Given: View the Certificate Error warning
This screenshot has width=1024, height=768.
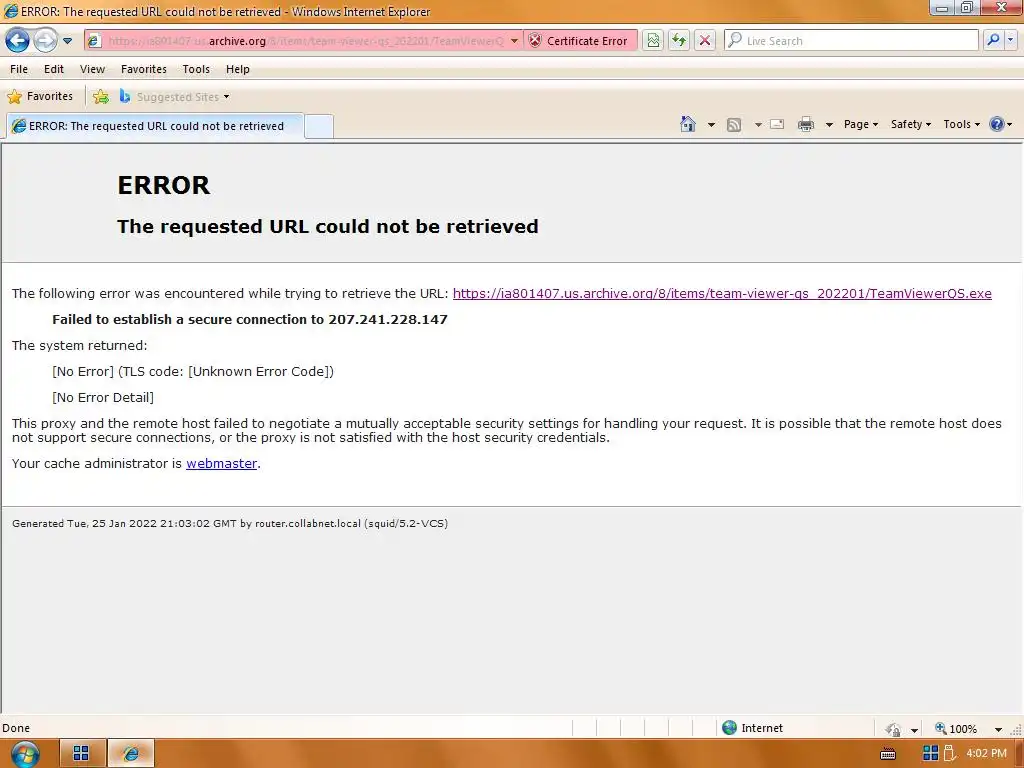Looking at the screenshot, I should (x=579, y=41).
